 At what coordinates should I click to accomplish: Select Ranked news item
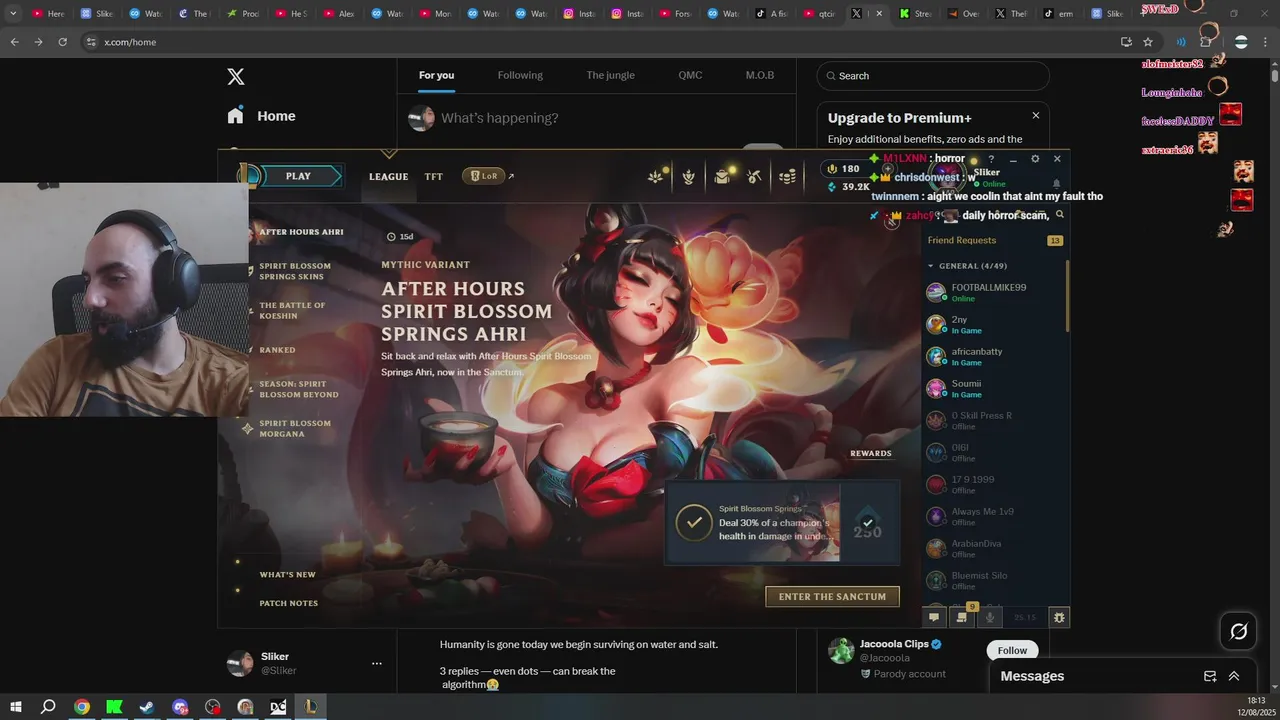pyautogui.click(x=277, y=350)
